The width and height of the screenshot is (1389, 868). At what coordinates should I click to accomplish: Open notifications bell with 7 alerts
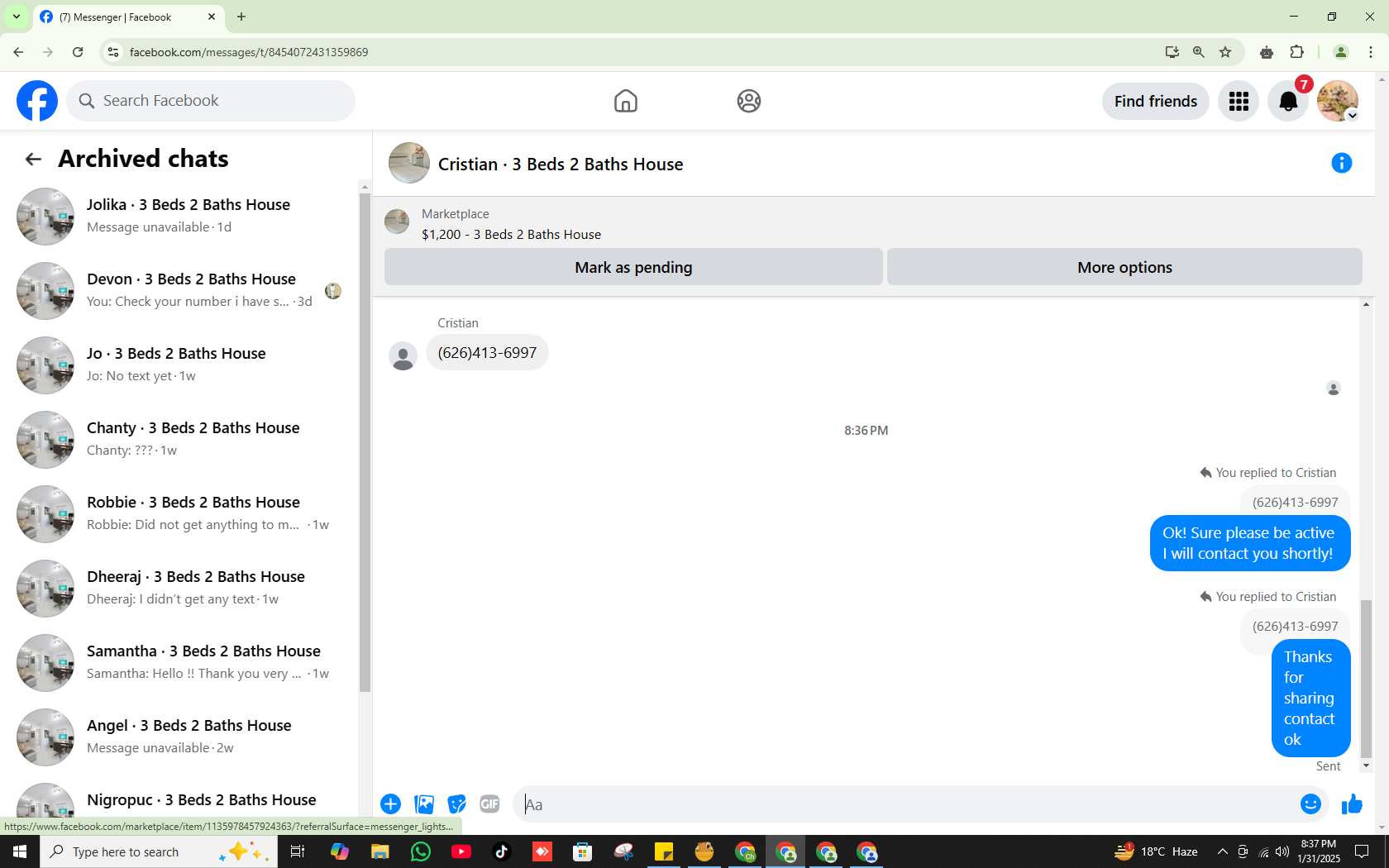click(1288, 101)
